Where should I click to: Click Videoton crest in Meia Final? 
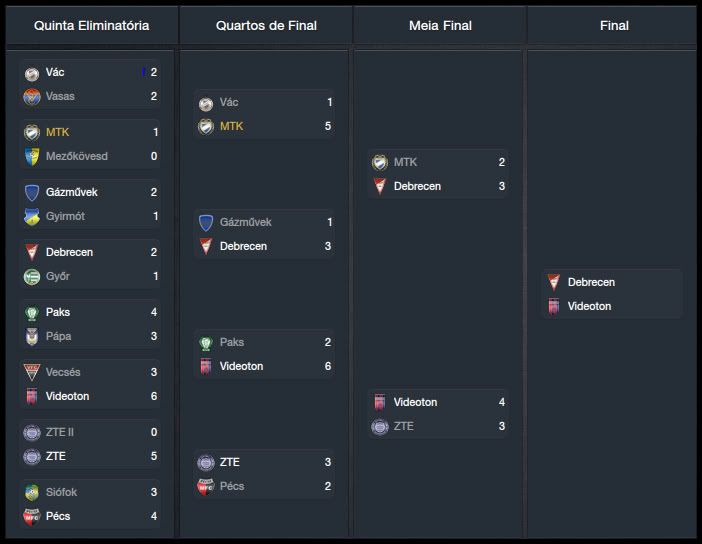380,403
